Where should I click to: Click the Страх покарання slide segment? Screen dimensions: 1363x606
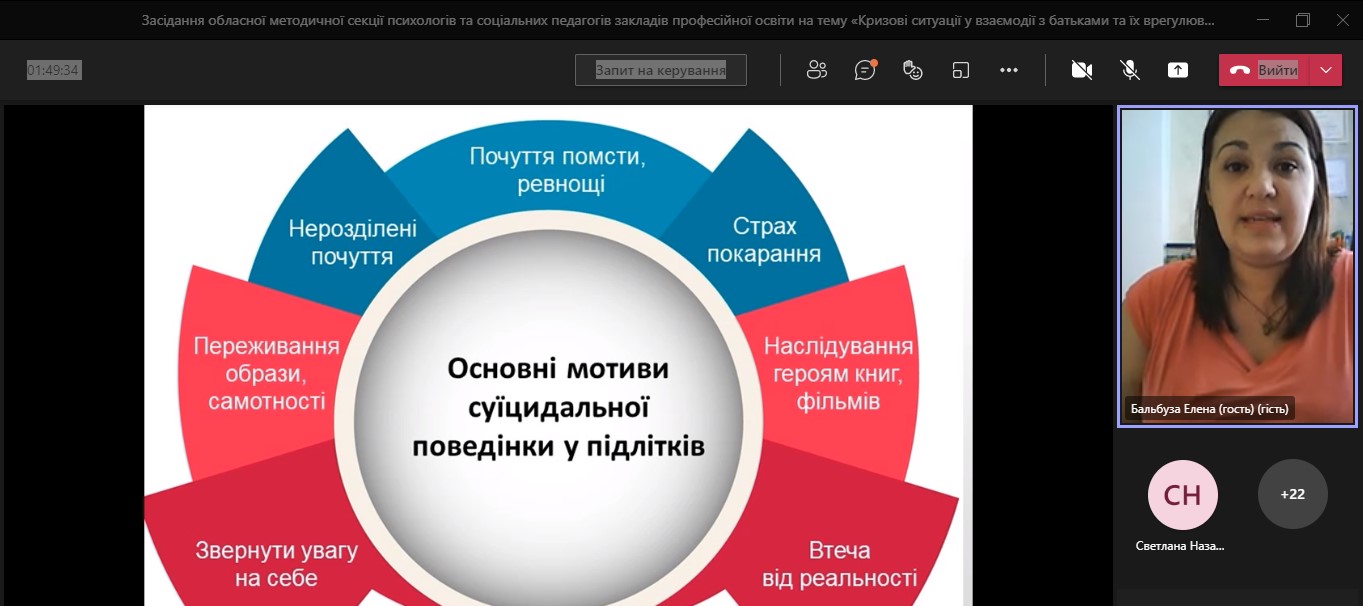(x=763, y=240)
